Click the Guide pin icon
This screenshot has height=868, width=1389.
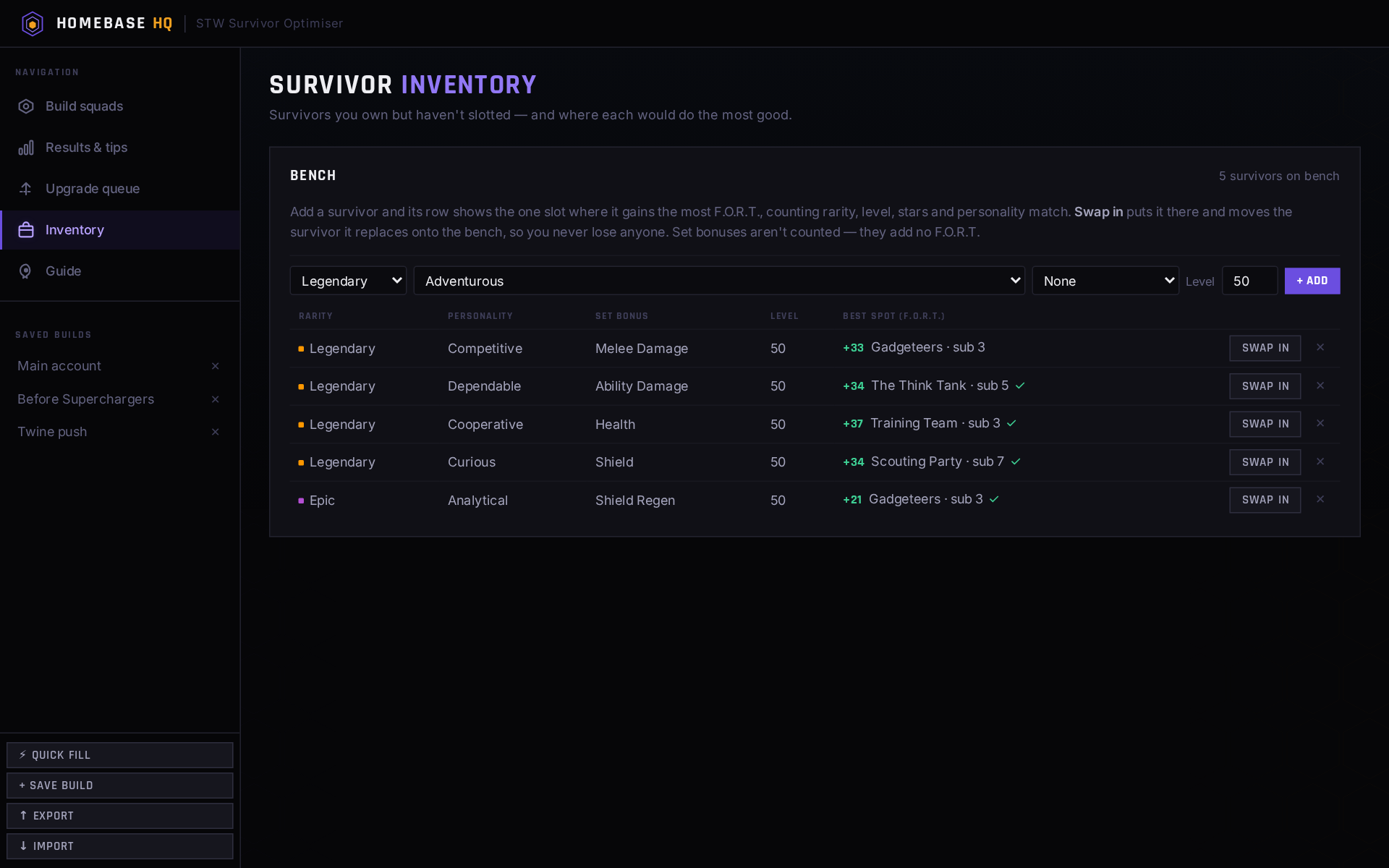pos(26,271)
